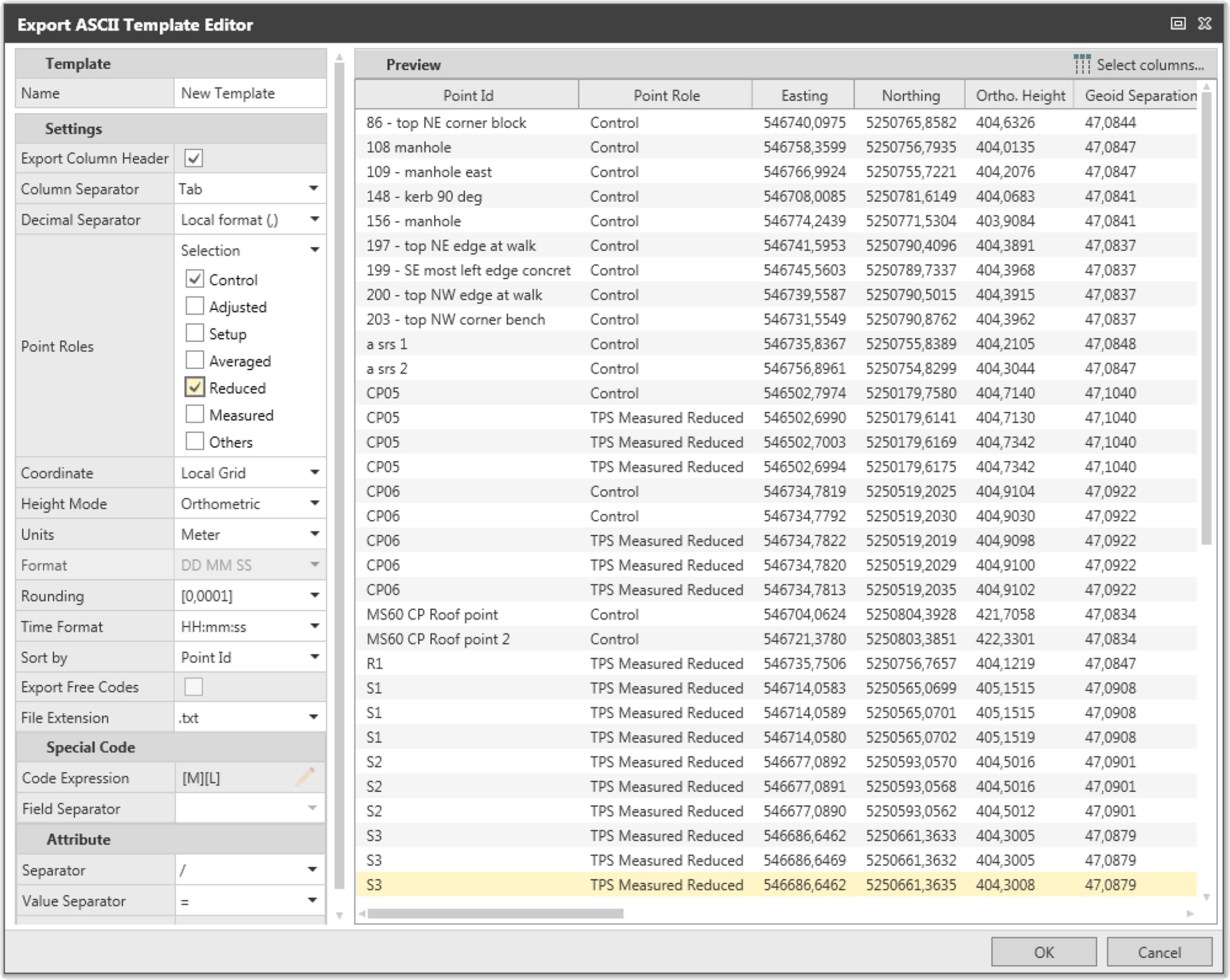Collapse the Special Code section header
Image resolution: width=1230 pixels, height=980 pixels.
click(x=170, y=747)
